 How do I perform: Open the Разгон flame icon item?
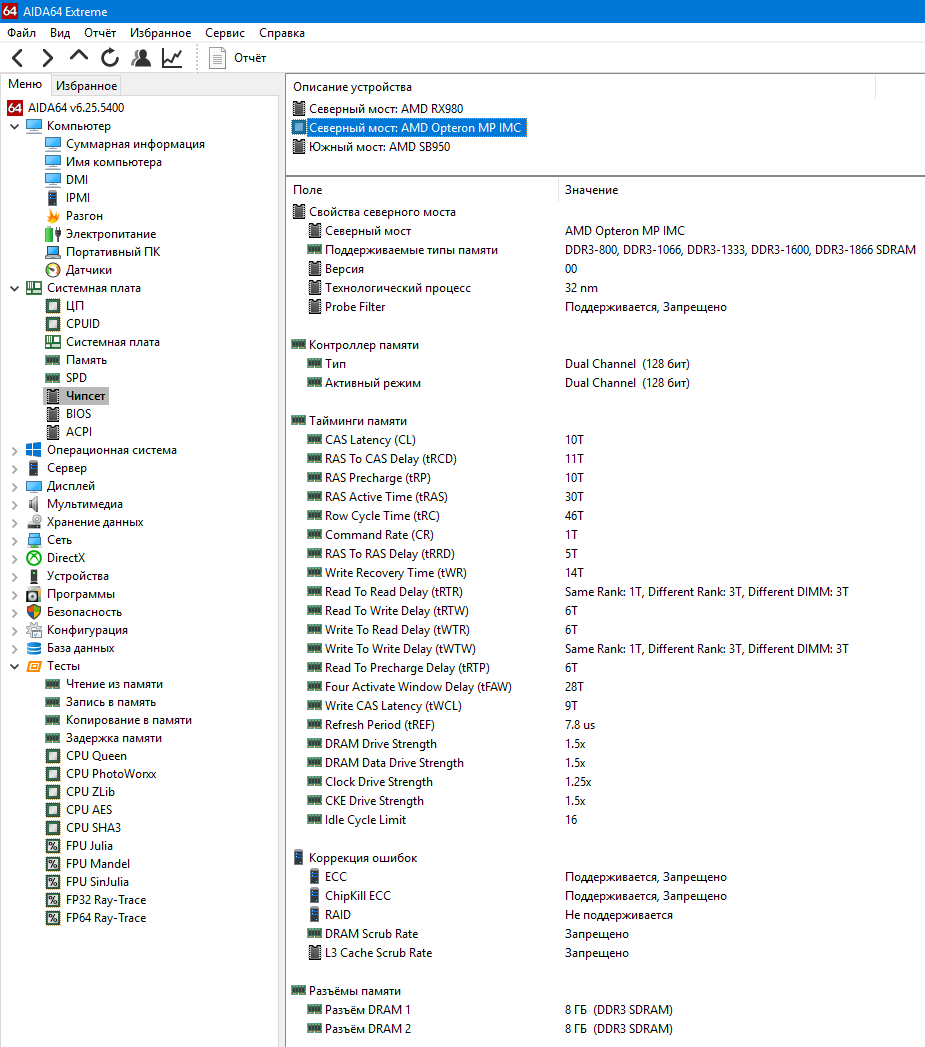(53, 216)
